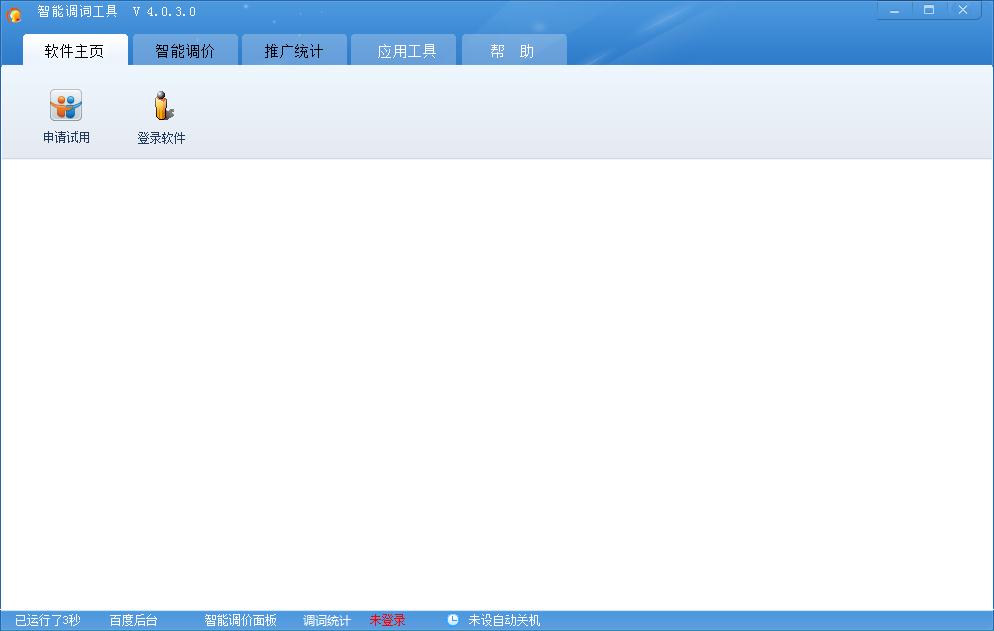Select the 软件主页 tab
Image resolution: width=994 pixels, height=631 pixels.
tap(74, 48)
